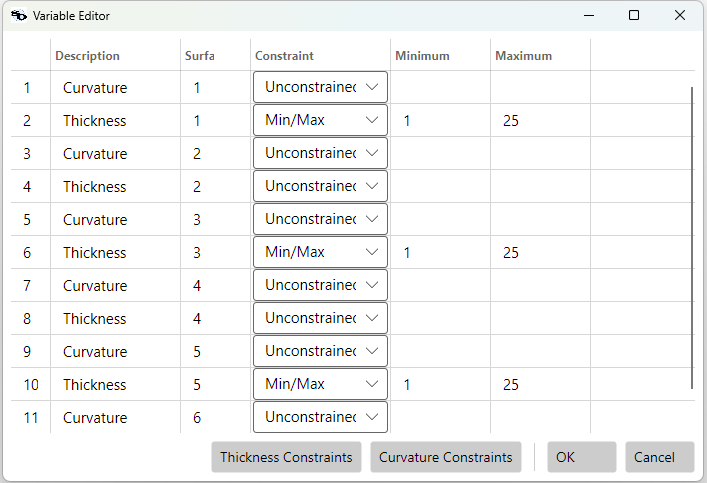Click the vertical scrollbar of the variable table
This screenshot has width=707, height=483.
[692, 238]
